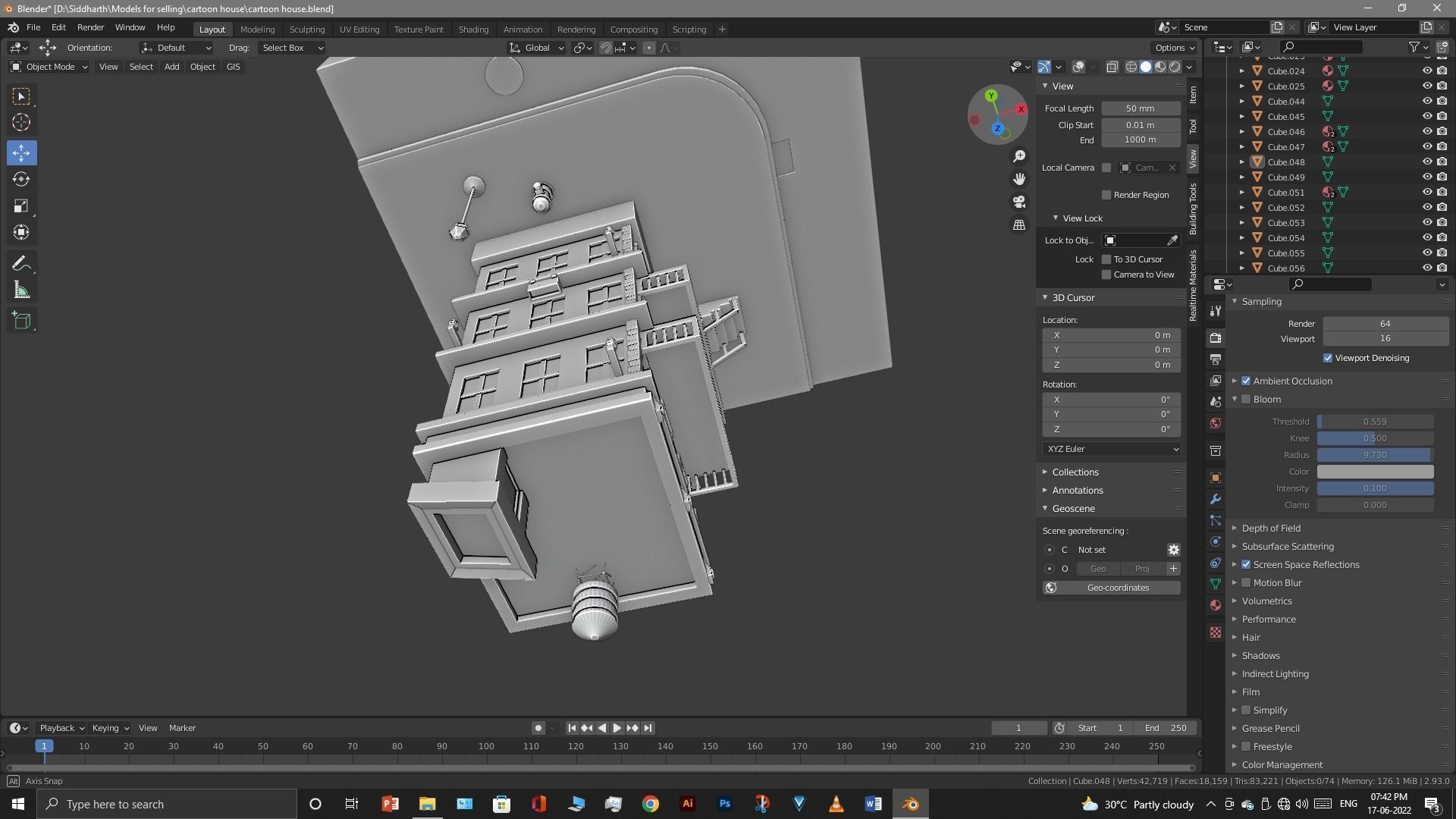This screenshot has width=1456, height=819.
Task: Enable Motion Blur checkbox
Action: 1246,583
